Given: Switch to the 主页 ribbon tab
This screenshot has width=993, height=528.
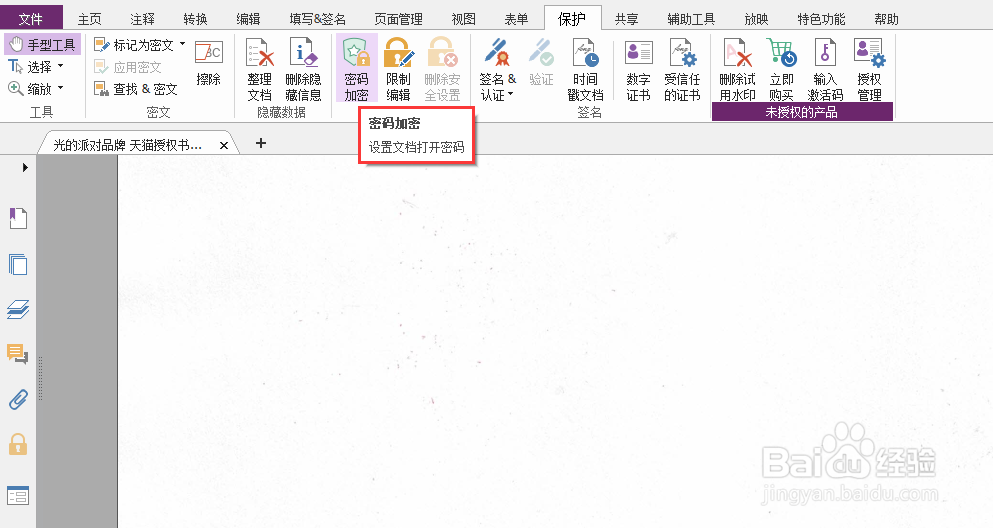Looking at the screenshot, I should 89,19.
